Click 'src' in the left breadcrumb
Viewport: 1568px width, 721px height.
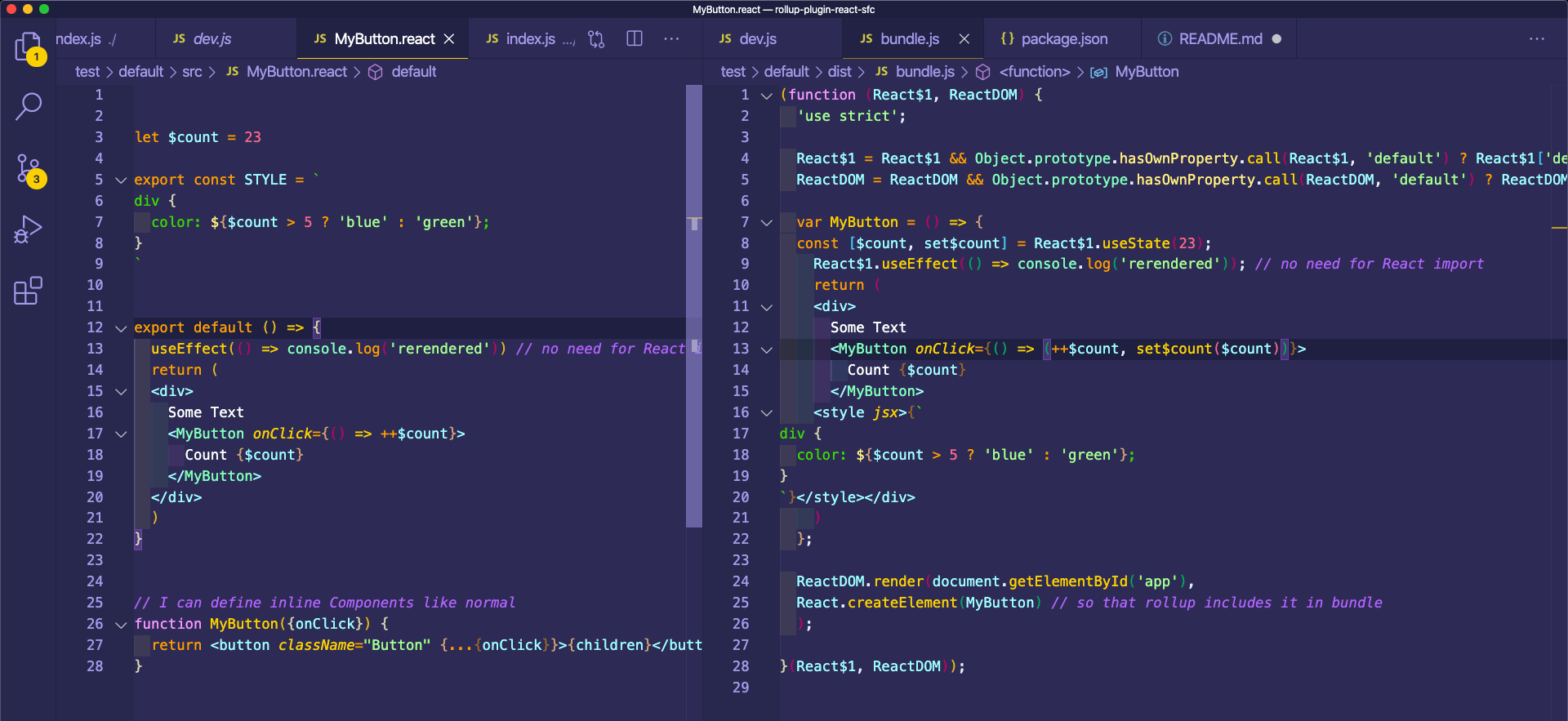pyautogui.click(x=192, y=72)
